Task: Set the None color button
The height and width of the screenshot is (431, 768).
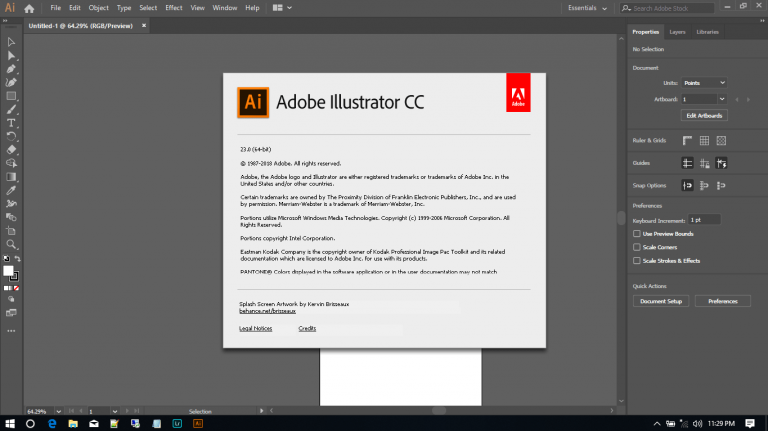Action: pyautogui.click(x=16, y=288)
